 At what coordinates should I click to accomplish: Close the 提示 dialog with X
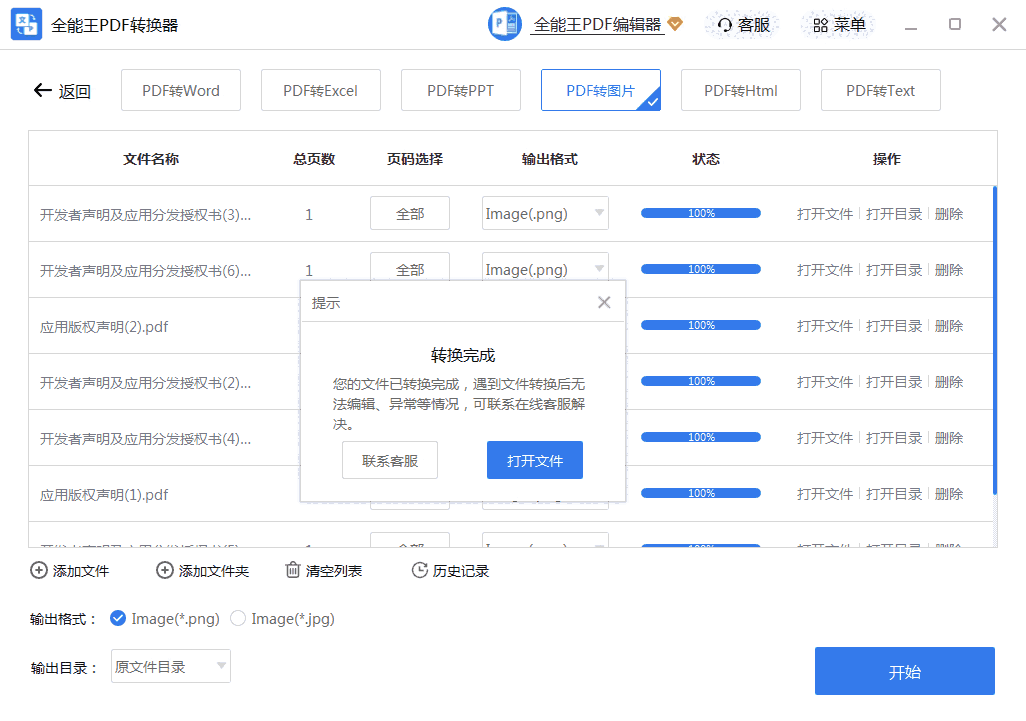pos(604,302)
